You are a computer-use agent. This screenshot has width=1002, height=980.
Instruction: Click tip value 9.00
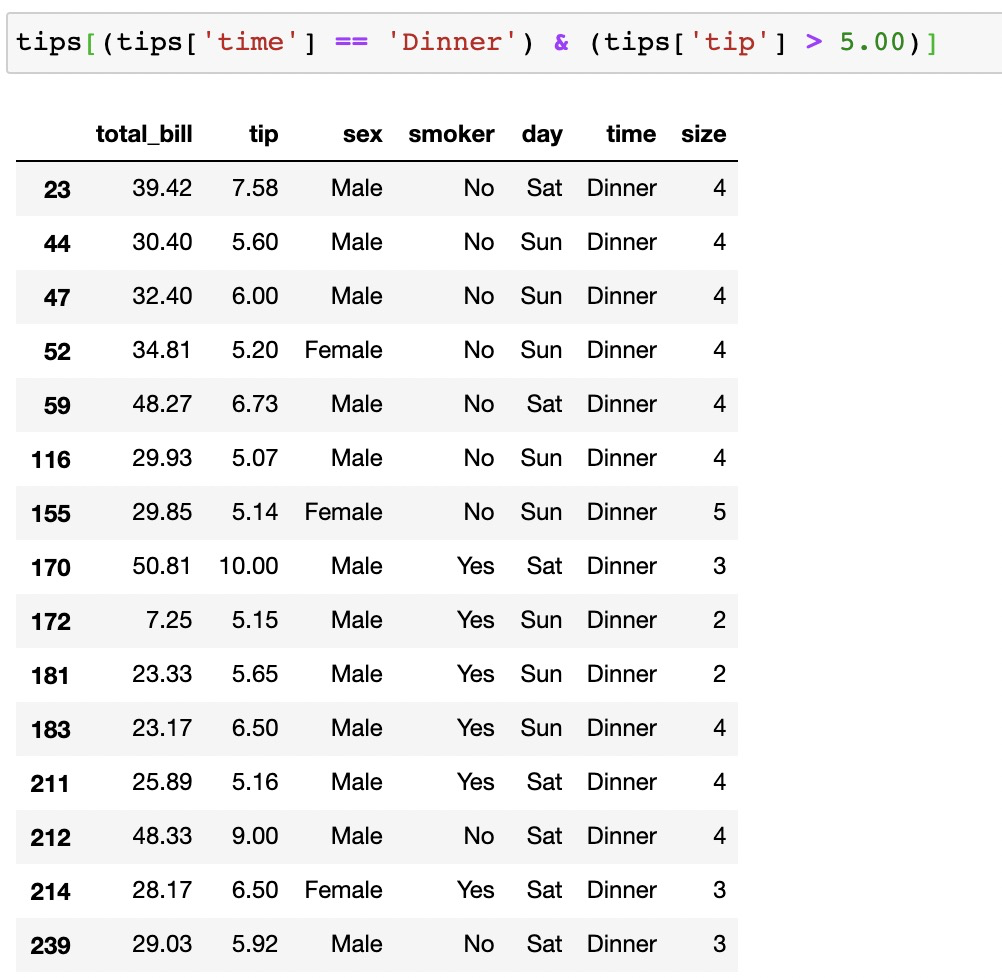click(x=254, y=836)
